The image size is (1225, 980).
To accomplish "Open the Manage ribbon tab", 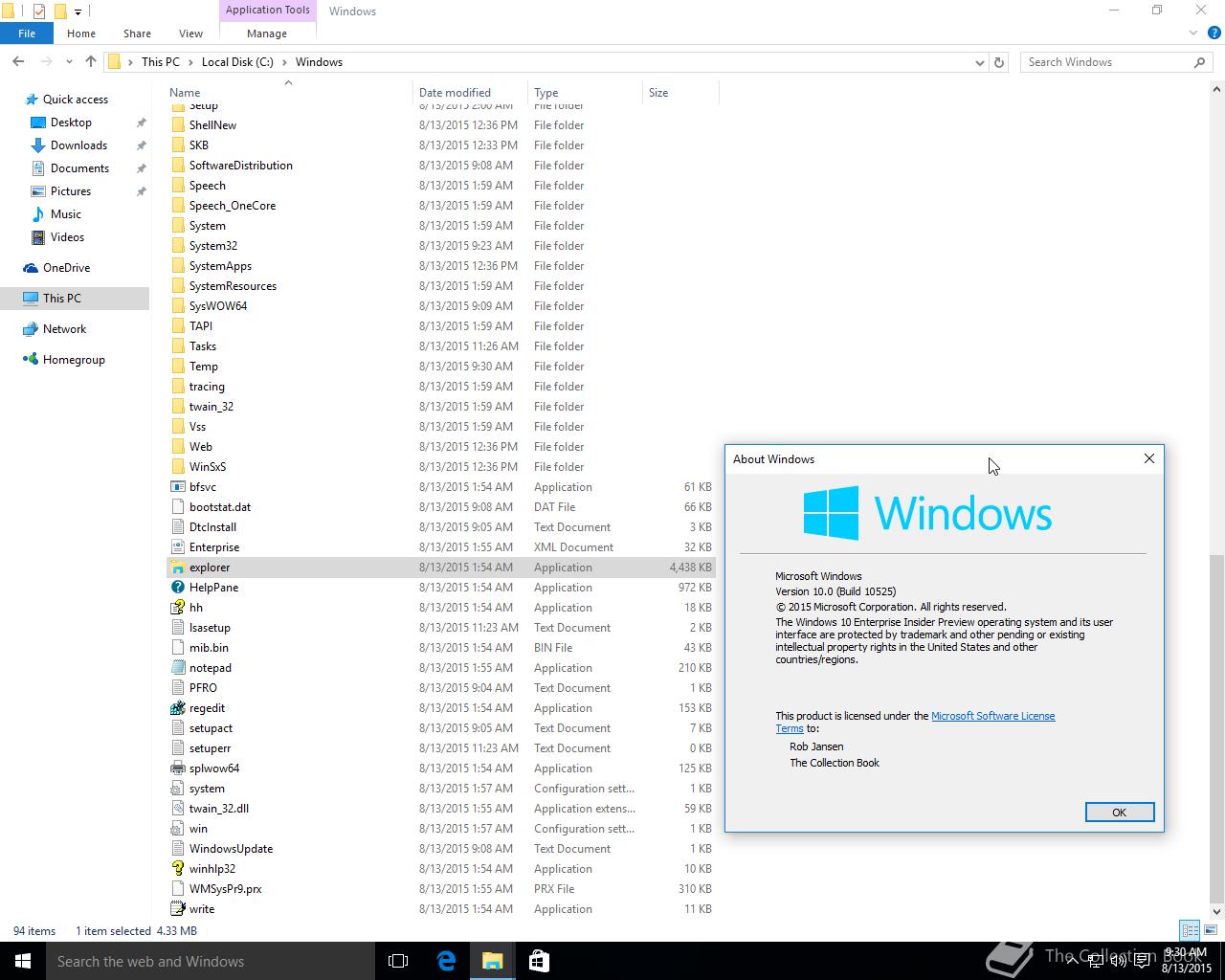I will pos(267,33).
